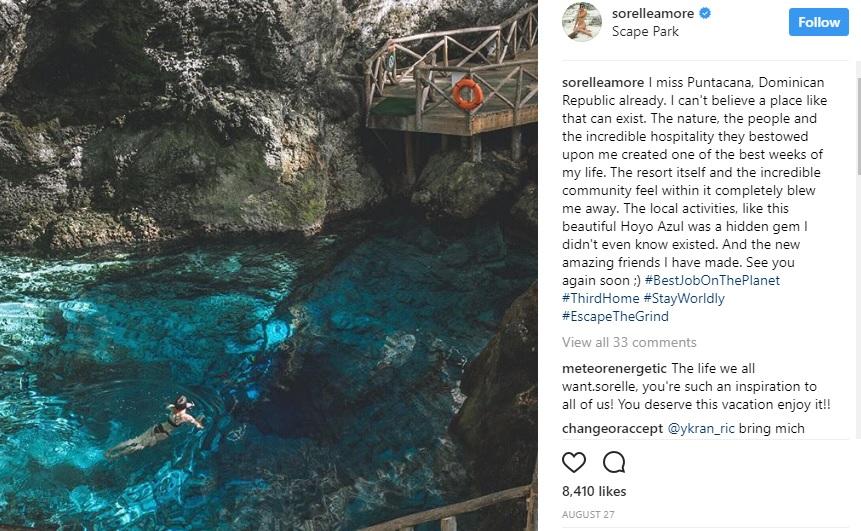Click the AUGUST 27 post date
The height and width of the screenshot is (531, 861).
tap(586, 513)
